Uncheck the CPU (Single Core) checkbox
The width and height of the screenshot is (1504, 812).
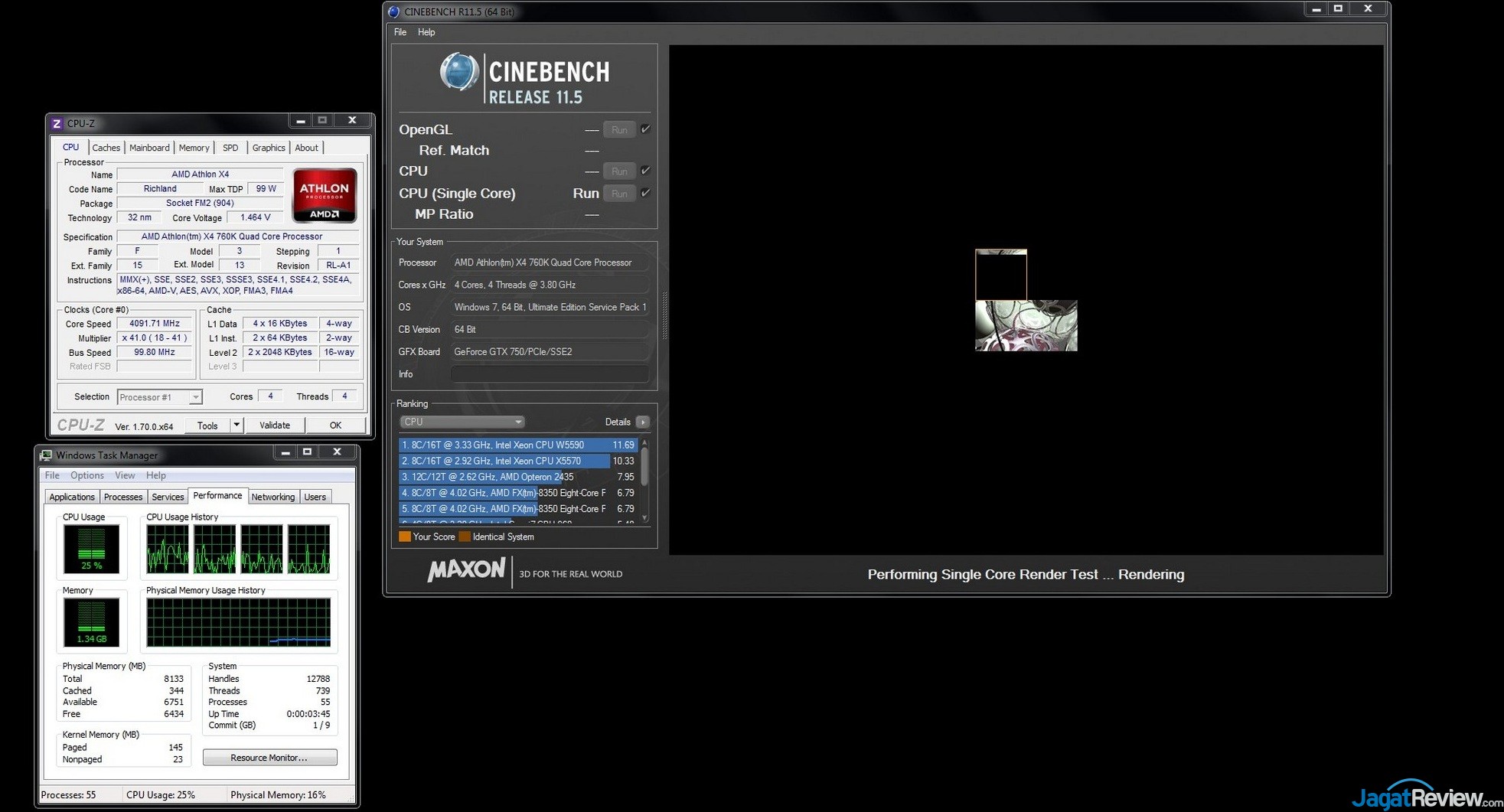coord(645,193)
